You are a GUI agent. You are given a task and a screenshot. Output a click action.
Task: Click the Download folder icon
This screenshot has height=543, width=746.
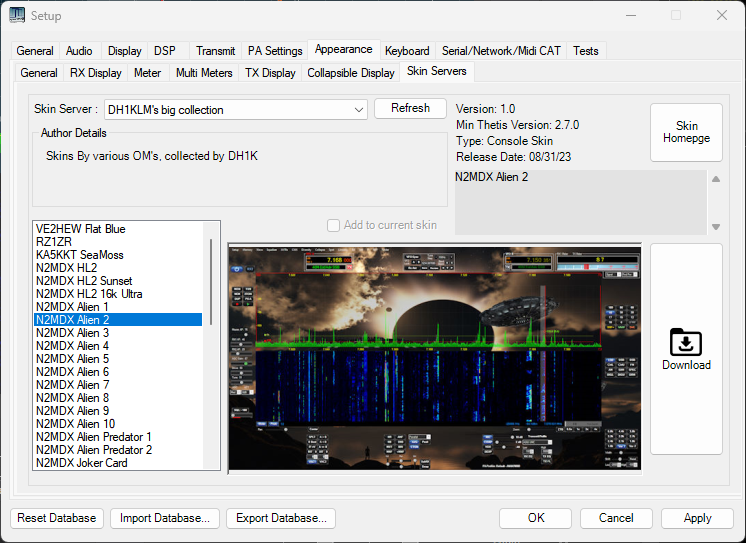tap(686, 342)
